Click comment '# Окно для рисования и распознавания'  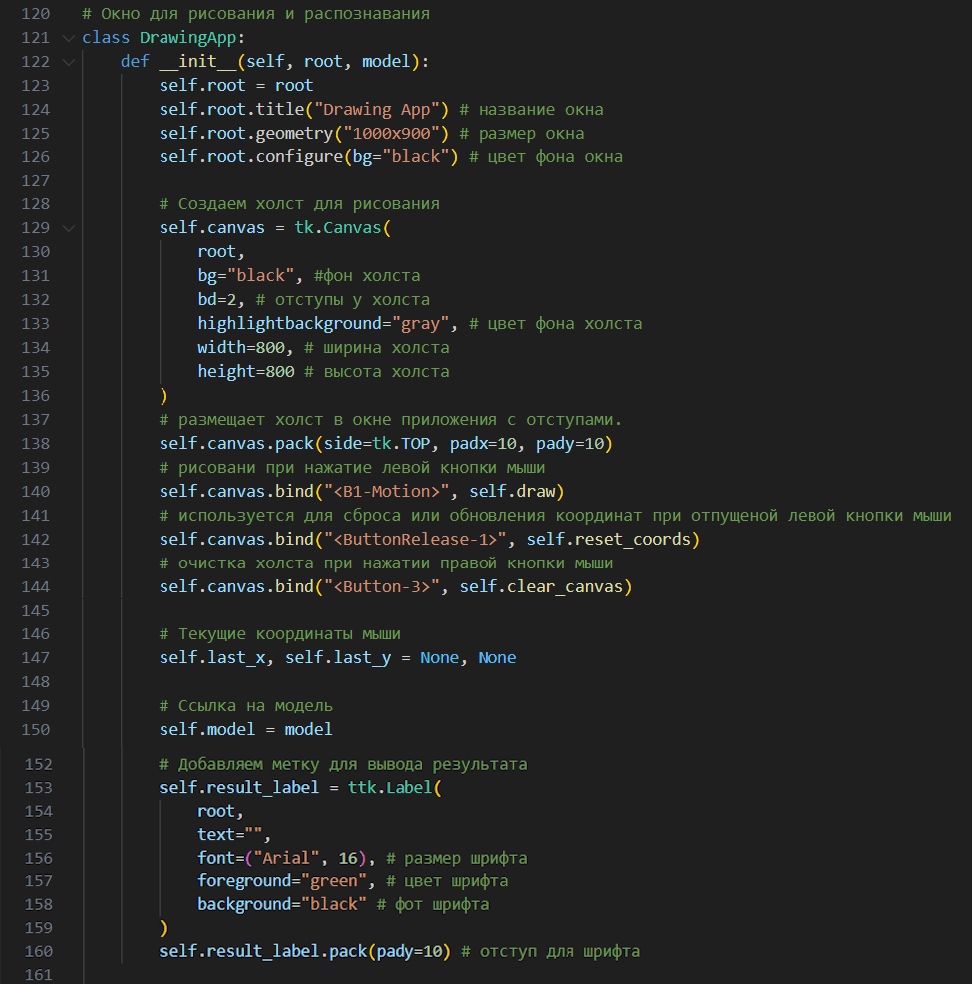[x=256, y=14]
